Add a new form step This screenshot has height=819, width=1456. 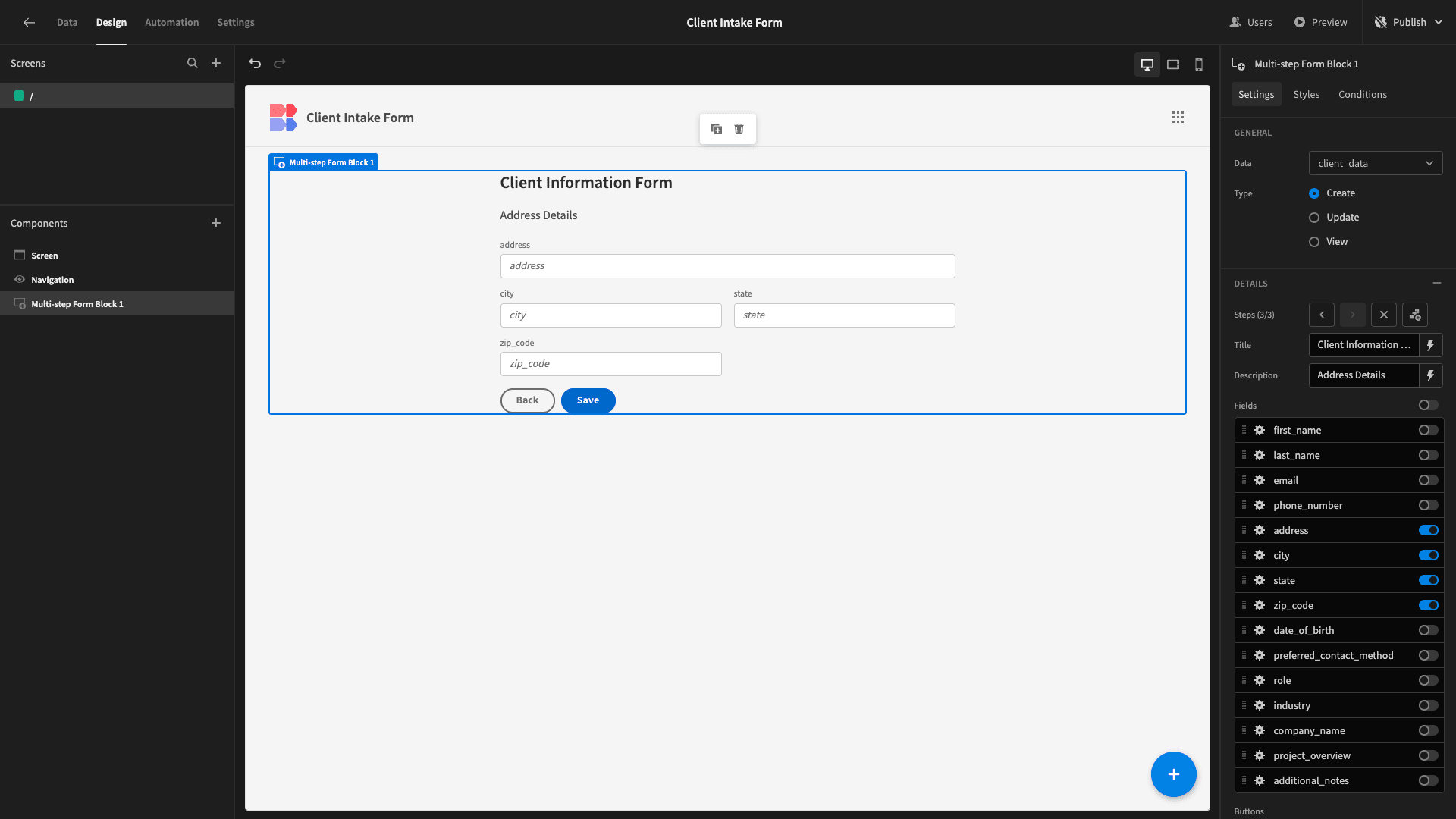click(1415, 315)
